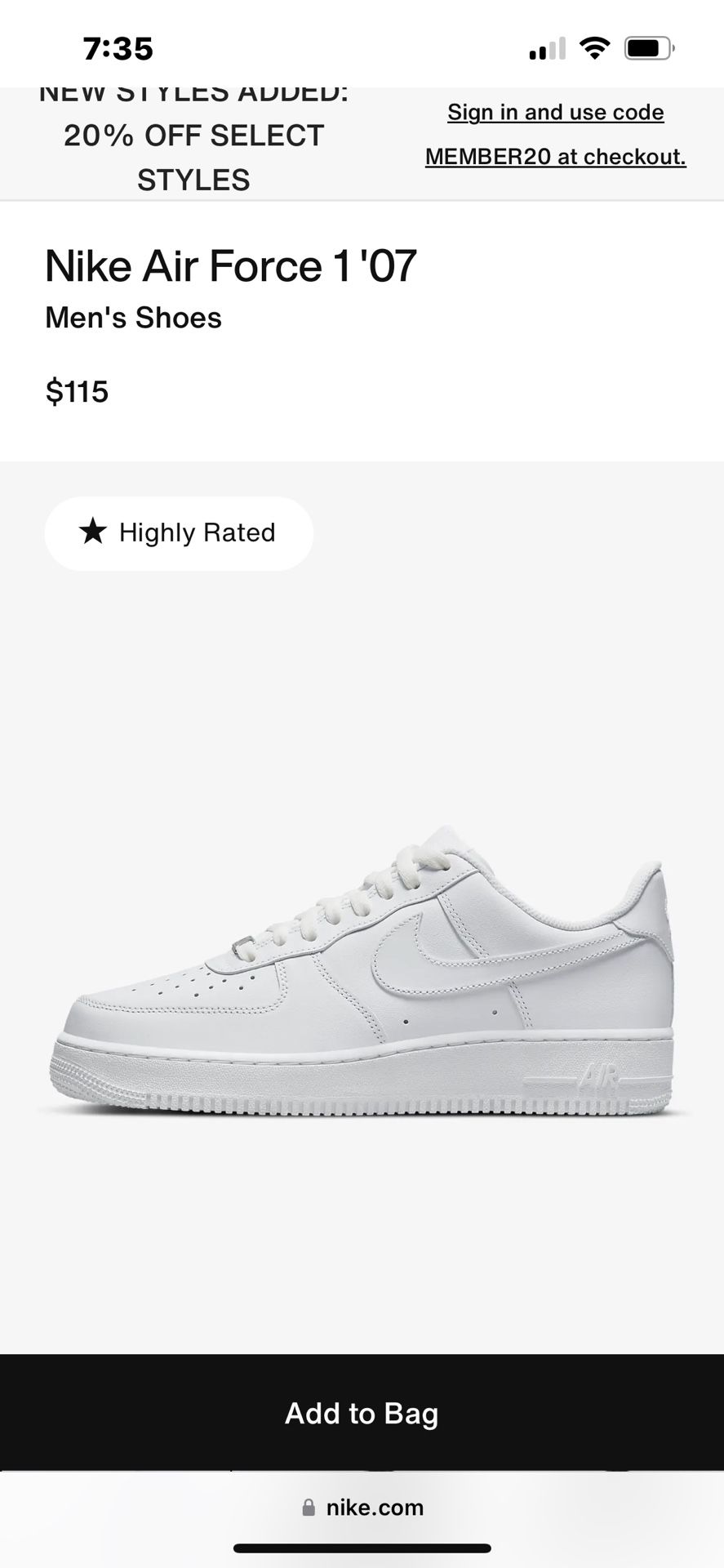Screen dimensions: 724x1568
Task: Tap the AIR logo on shoe midsole
Action: pos(599,1080)
